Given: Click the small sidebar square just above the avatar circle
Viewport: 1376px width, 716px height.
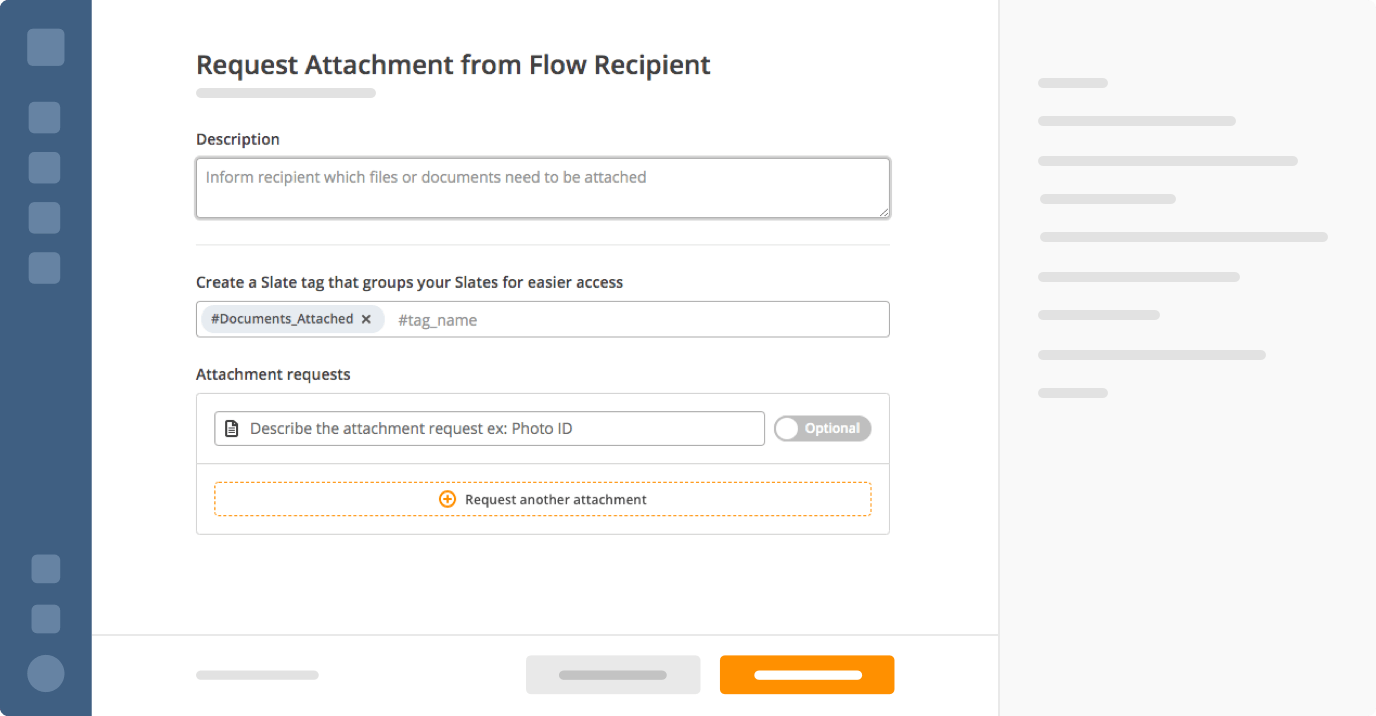Looking at the screenshot, I should click(46, 619).
